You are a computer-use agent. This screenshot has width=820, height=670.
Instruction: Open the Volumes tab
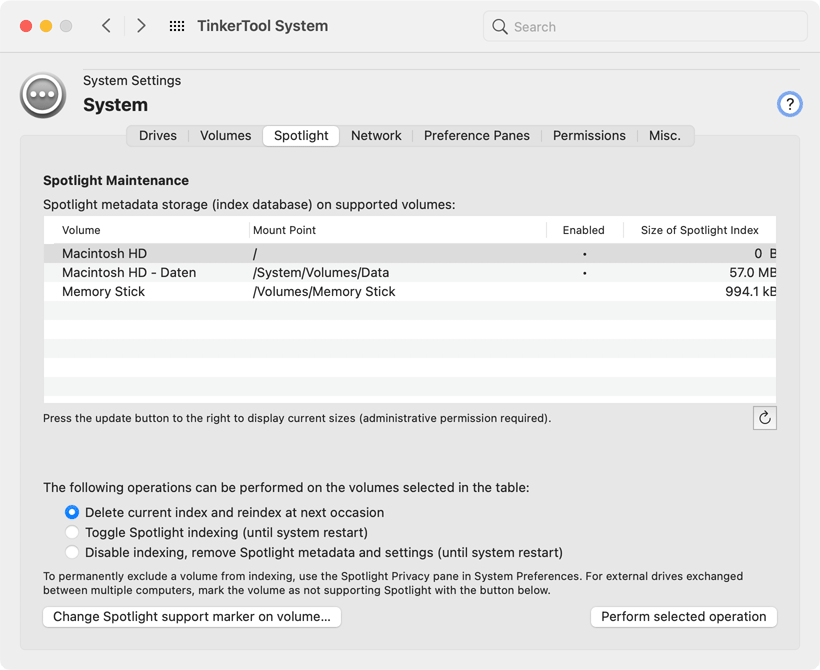point(225,136)
